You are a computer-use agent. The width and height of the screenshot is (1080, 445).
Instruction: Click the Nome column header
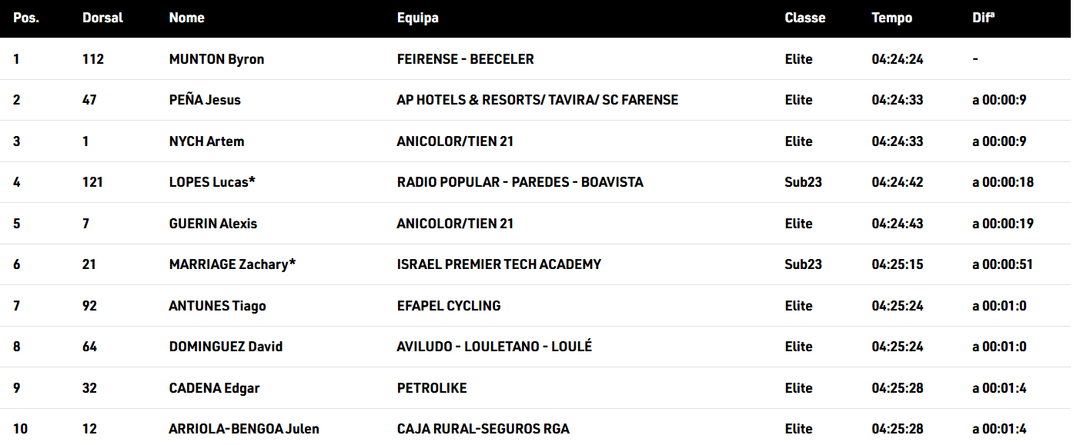186,18
